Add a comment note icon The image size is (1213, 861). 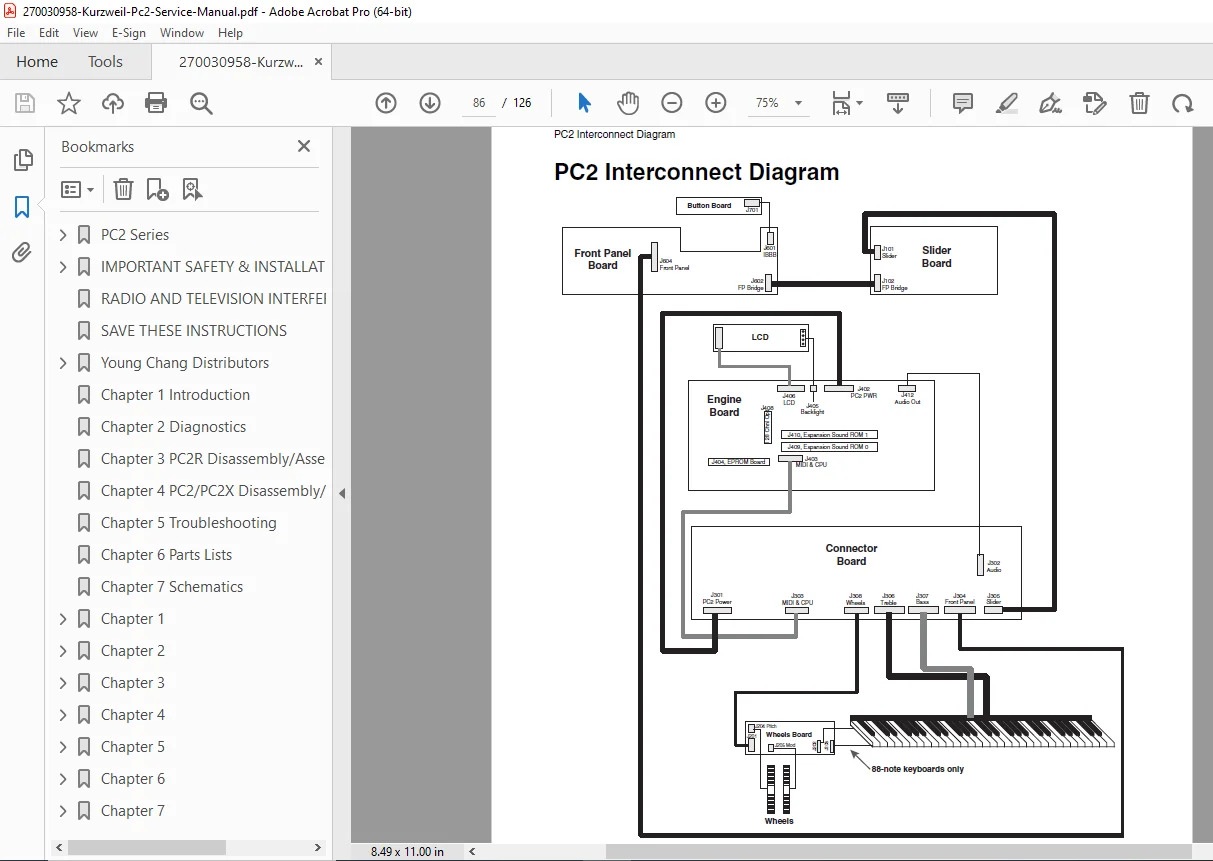pos(963,103)
